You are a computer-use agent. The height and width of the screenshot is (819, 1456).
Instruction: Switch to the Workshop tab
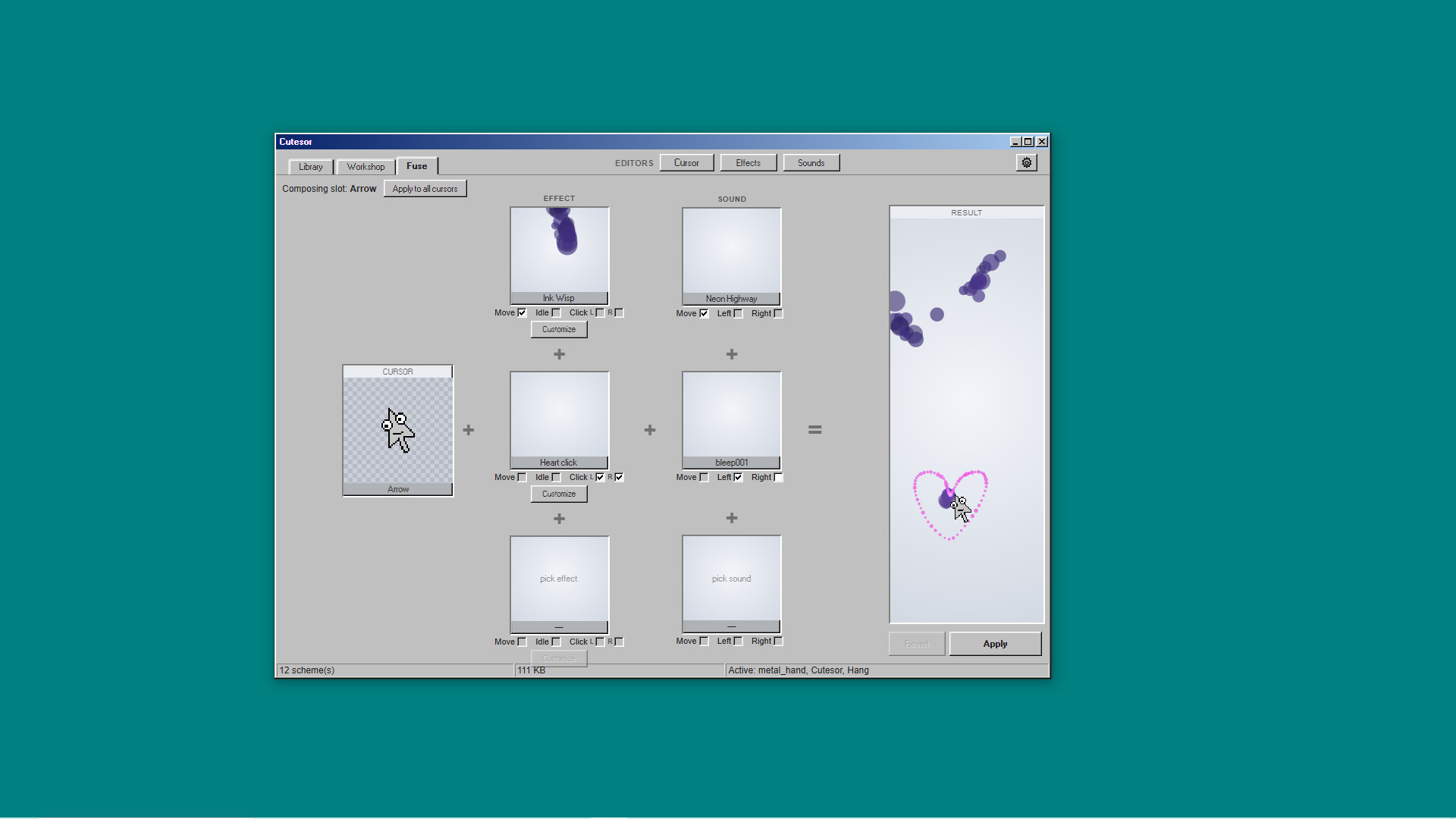pos(366,167)
